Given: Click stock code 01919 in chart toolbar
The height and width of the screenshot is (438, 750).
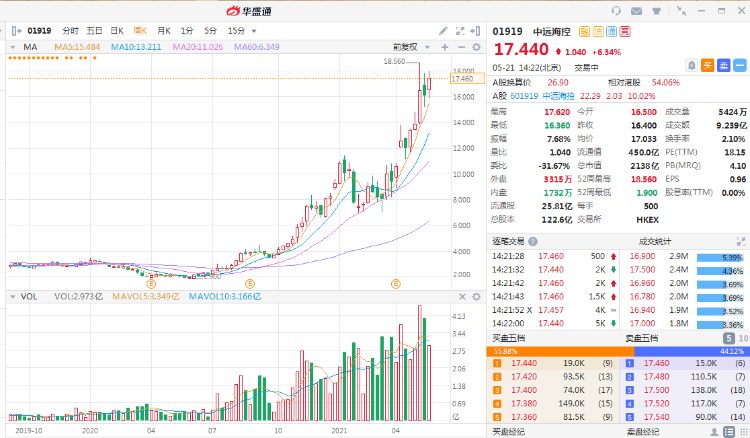Looking at the screenshot, I should pos(39,31).
